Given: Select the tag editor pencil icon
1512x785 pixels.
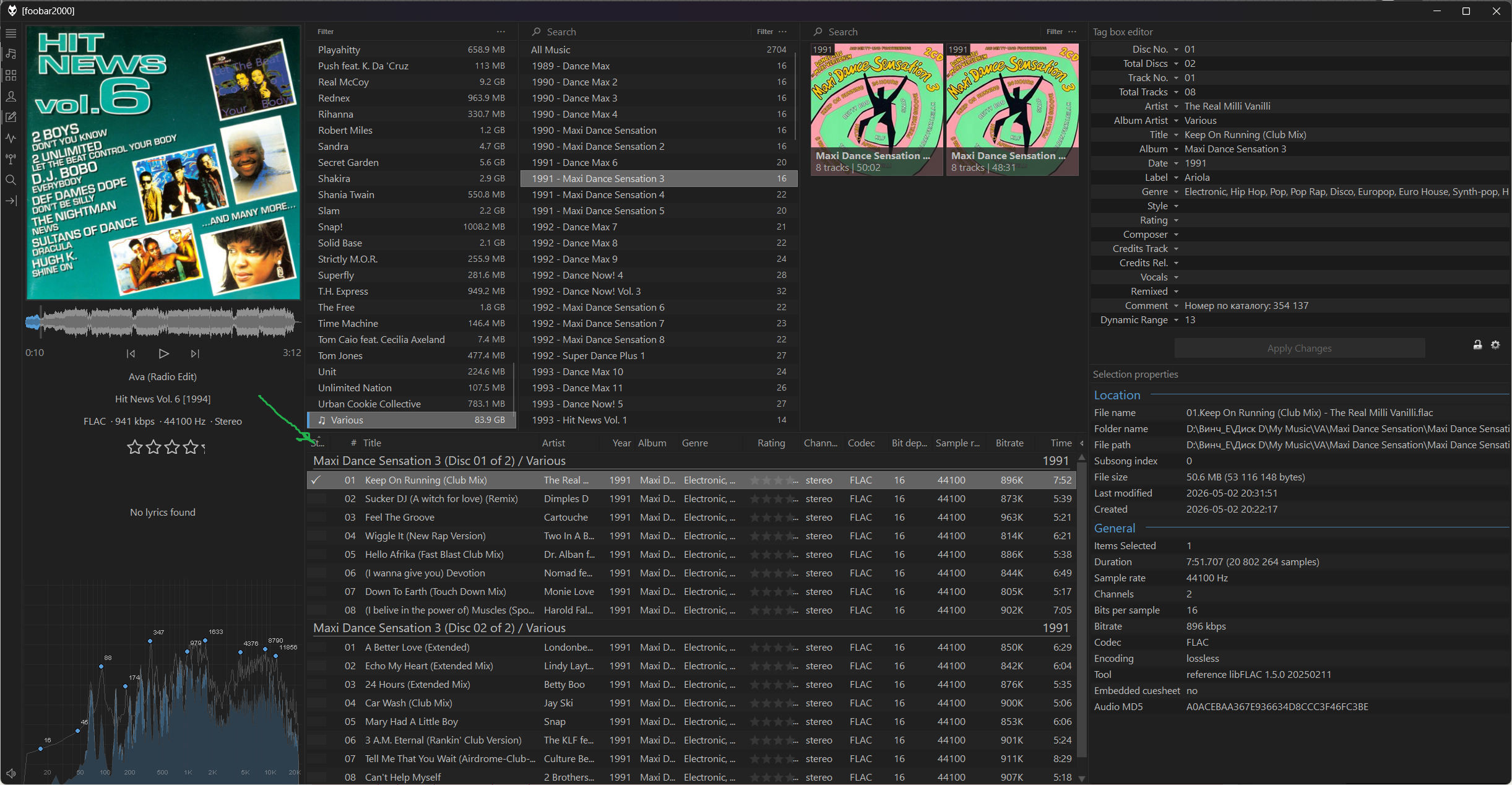Looking at the screenshot, I should pos(11,117).
